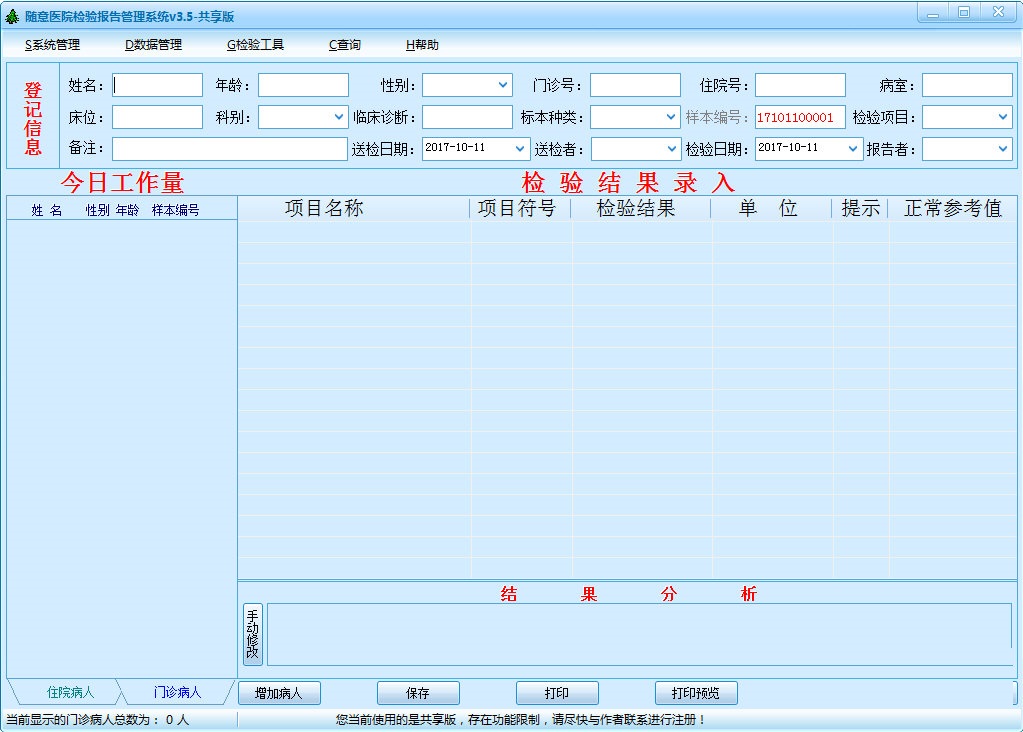Click the 备注 text field
The width and height of the screenshot is (1023, 732).
pos(229,149)
